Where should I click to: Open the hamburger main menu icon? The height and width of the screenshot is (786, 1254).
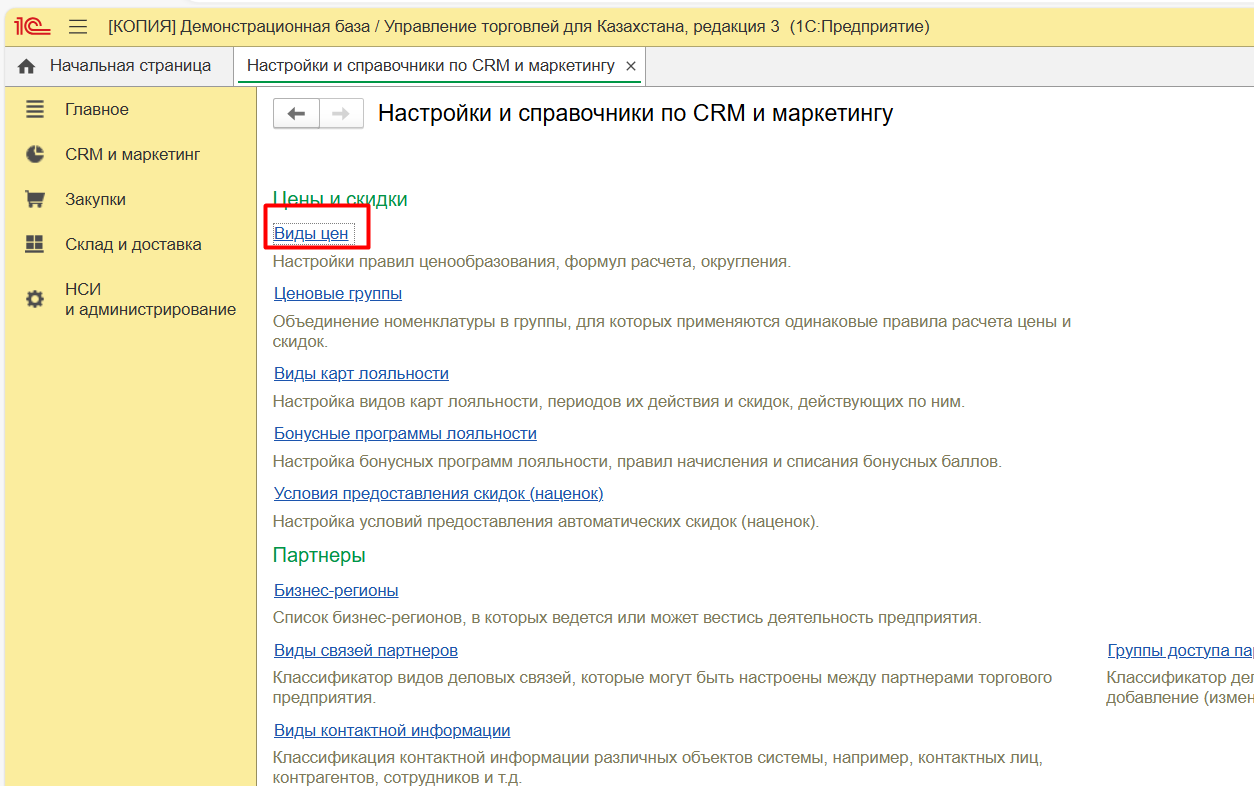(x=78, y=27)
